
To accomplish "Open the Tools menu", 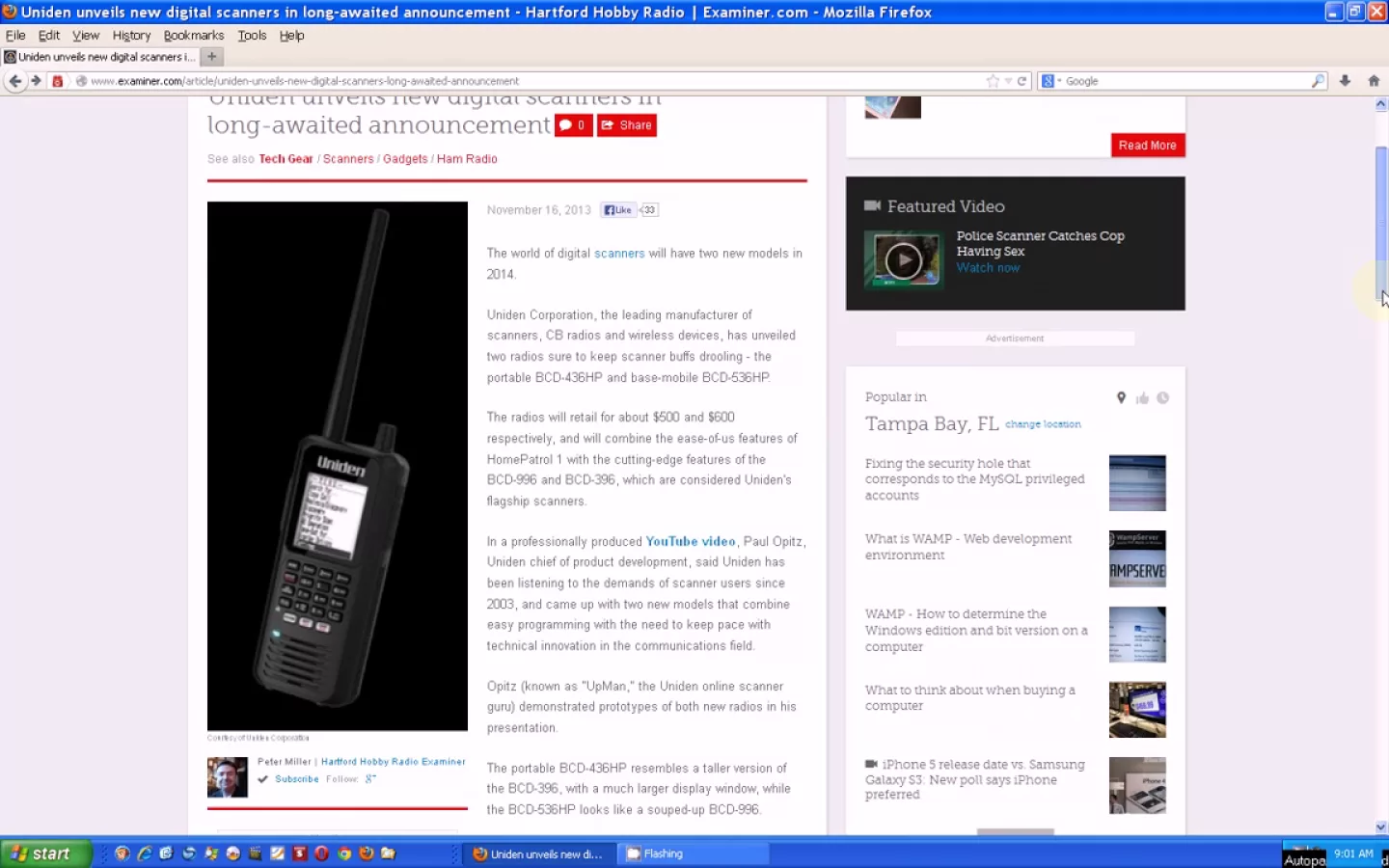I will pyautogui.click(x=252, y=36).
